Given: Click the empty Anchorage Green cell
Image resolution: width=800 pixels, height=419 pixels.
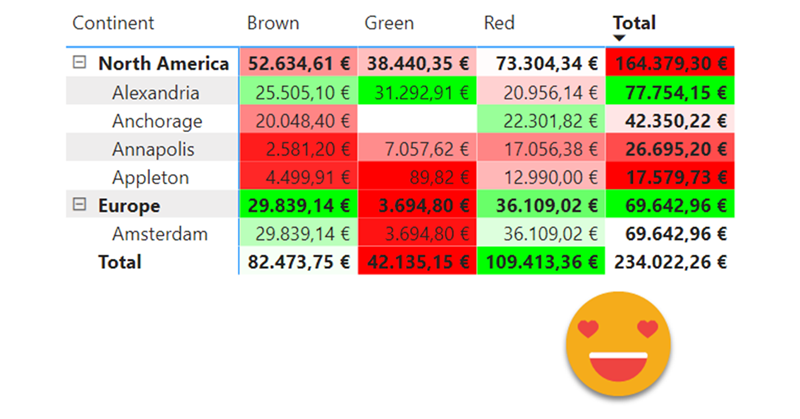Looking at the screenshot, I should pos(417,120).
